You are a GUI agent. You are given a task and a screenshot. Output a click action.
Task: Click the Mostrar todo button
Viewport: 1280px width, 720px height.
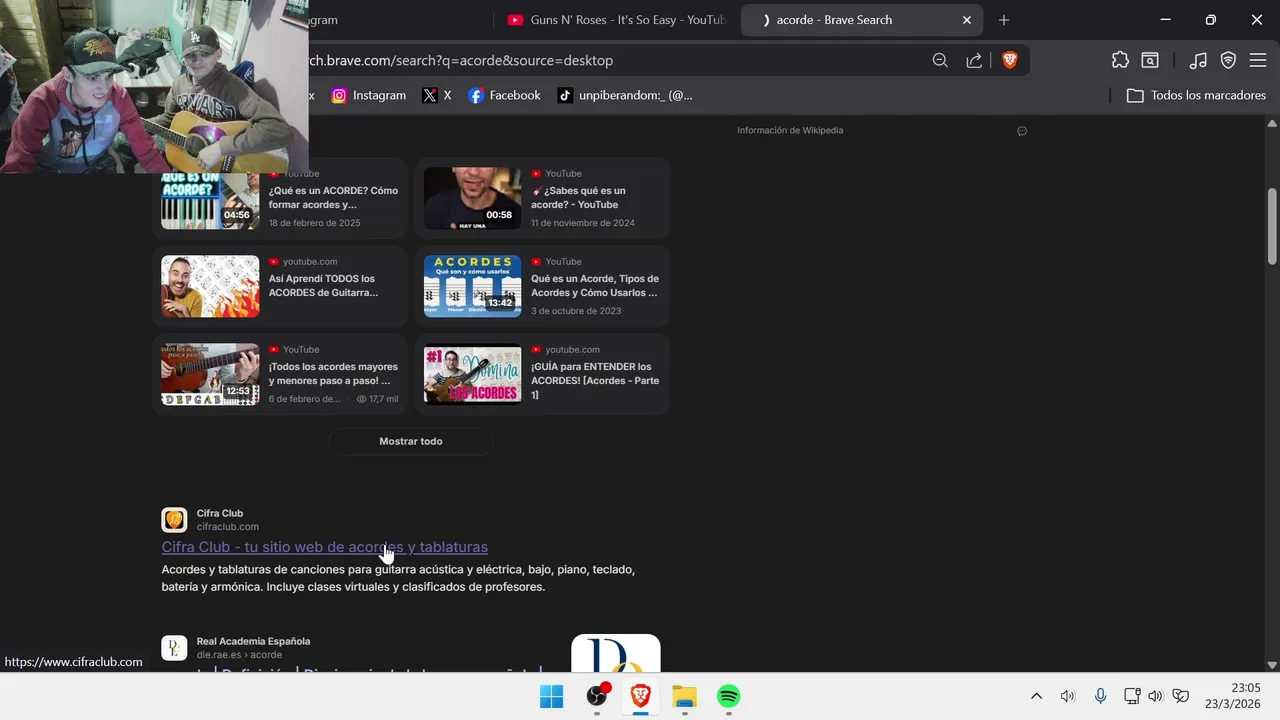410,441
